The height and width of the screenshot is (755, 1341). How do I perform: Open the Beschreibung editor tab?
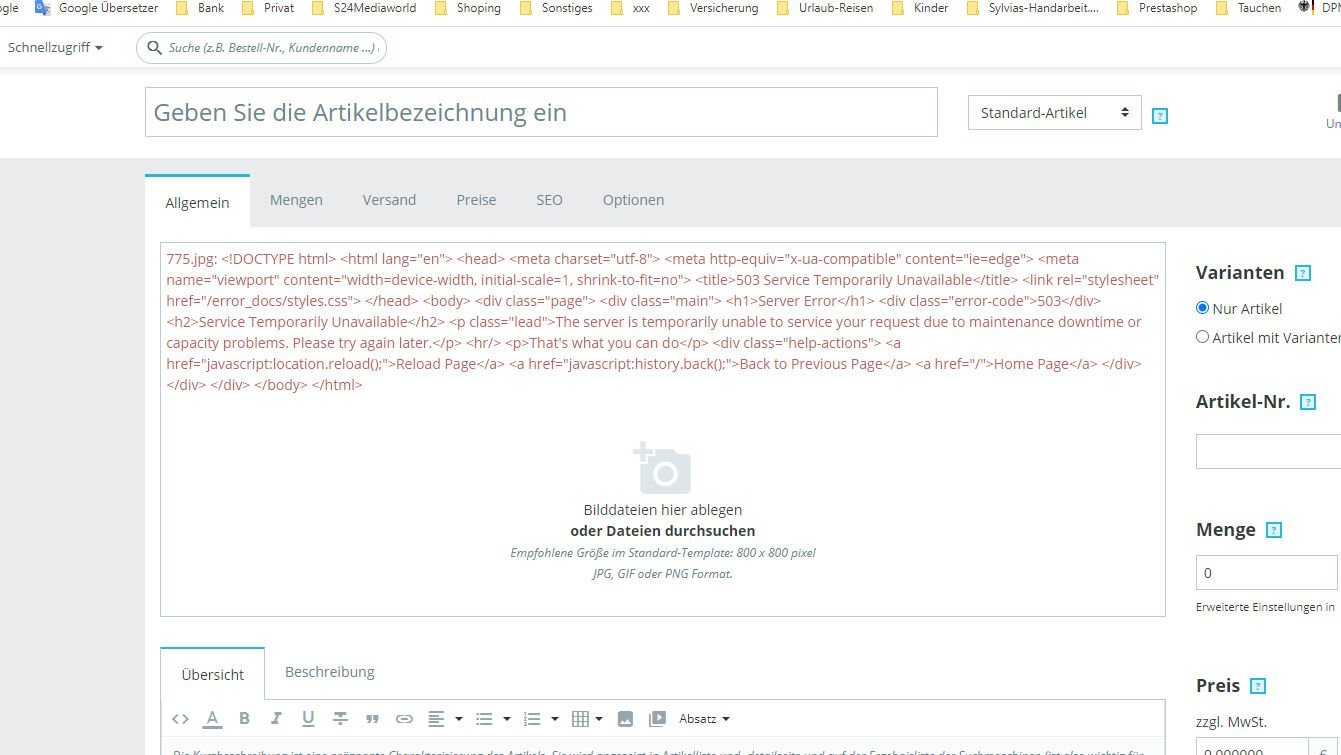(329, 672)
